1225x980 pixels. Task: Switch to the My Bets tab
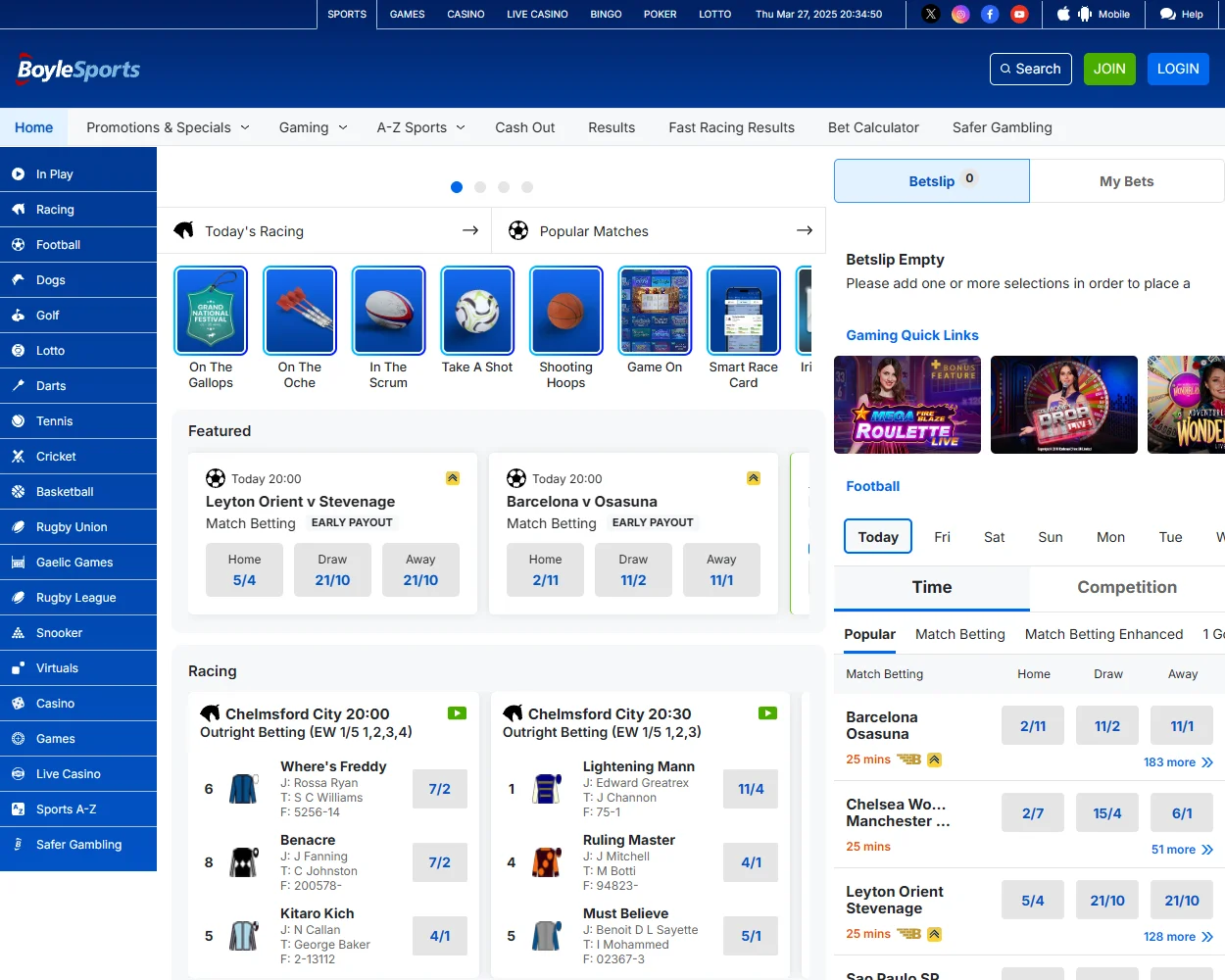point(1126,181)
